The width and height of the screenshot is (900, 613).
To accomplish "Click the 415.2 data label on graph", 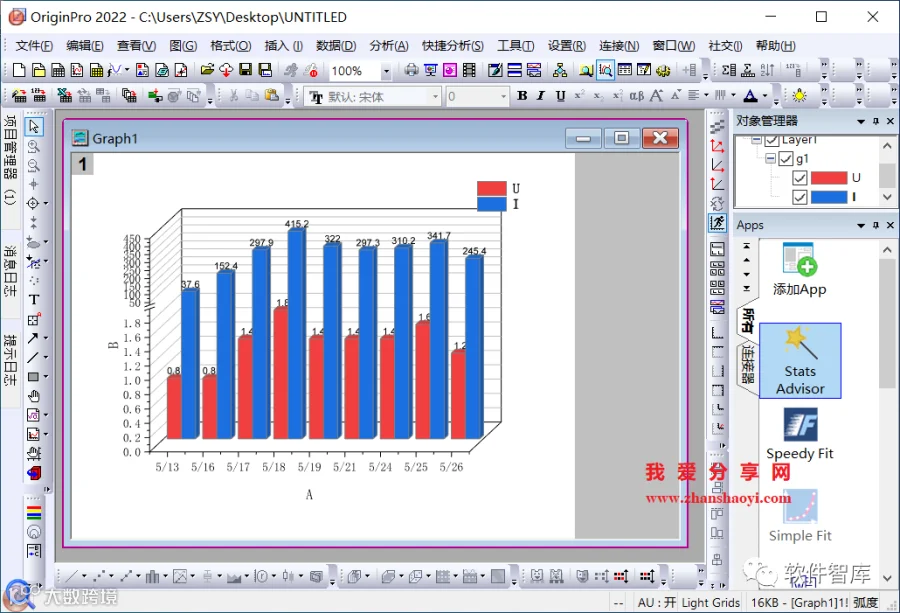I will point(297,224).
